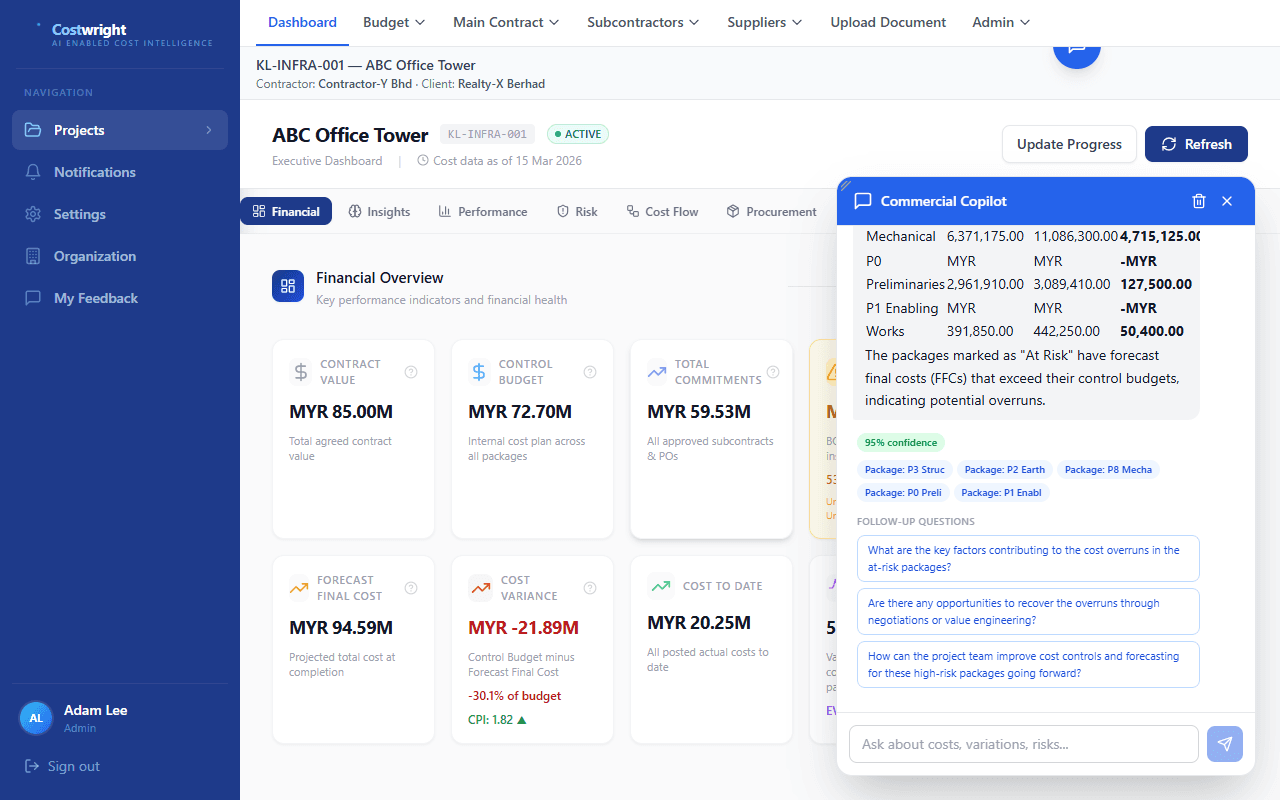This screenshot has width=1280, height=800.
Task: Click the Ask about costs input field
Action: point(1023,744)
